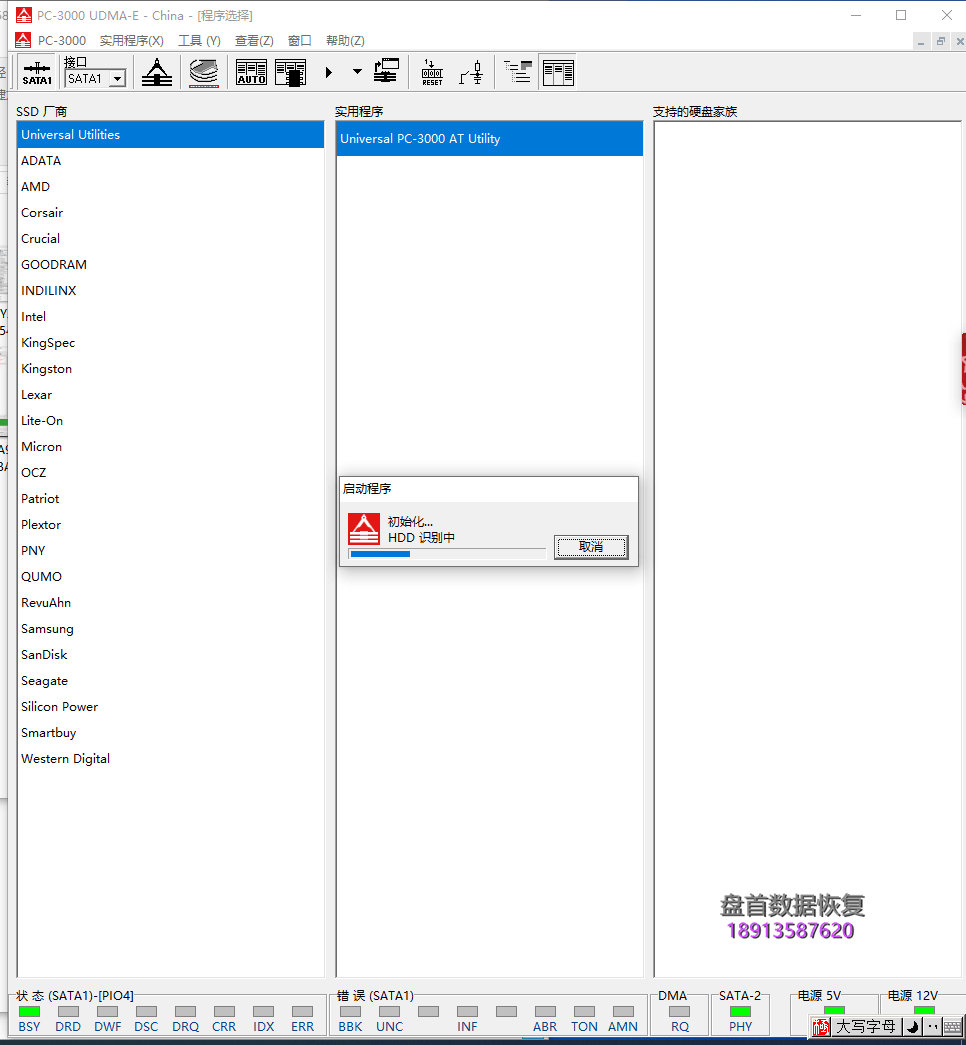Select GOODRAM in SSD vendor list
Screen dimensions: 966x1045
point(171,265)
